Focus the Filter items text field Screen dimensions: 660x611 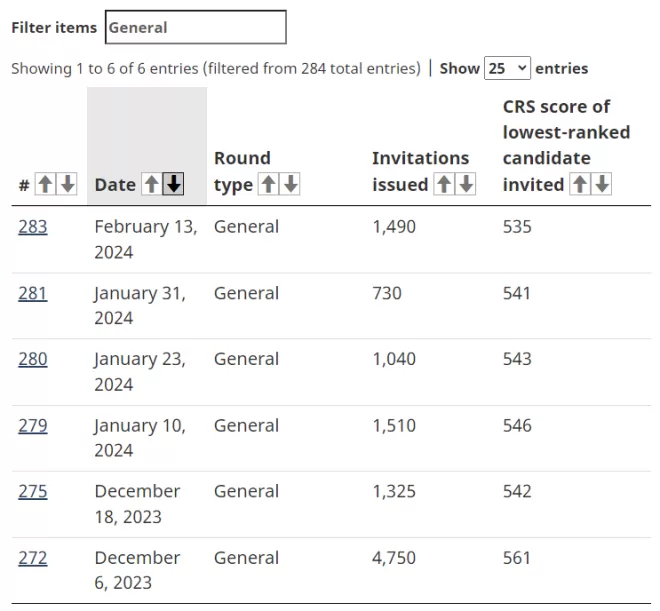coord(196,27)
